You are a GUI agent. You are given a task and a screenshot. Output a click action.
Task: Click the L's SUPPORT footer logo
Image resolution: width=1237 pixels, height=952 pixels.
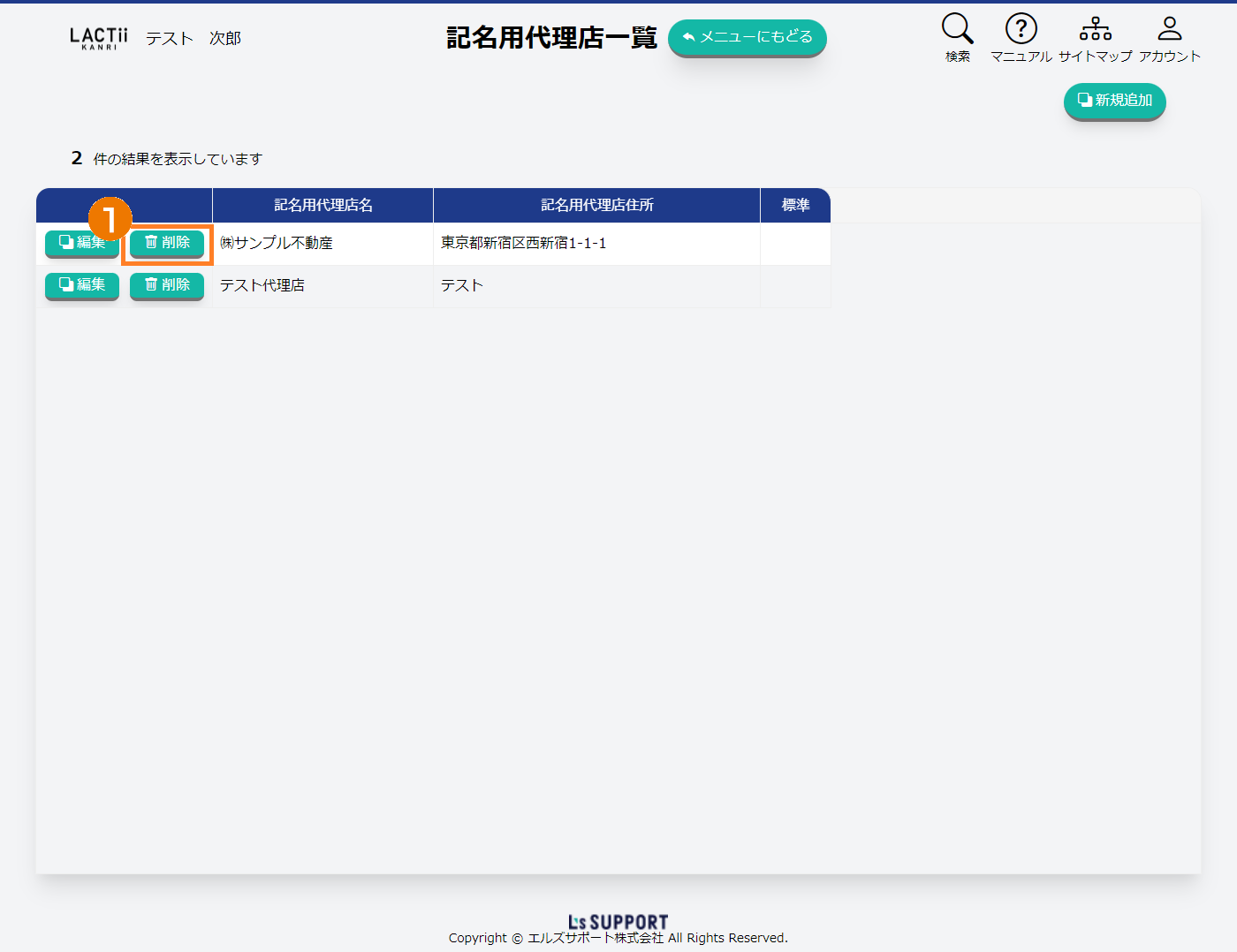point(618,922)
